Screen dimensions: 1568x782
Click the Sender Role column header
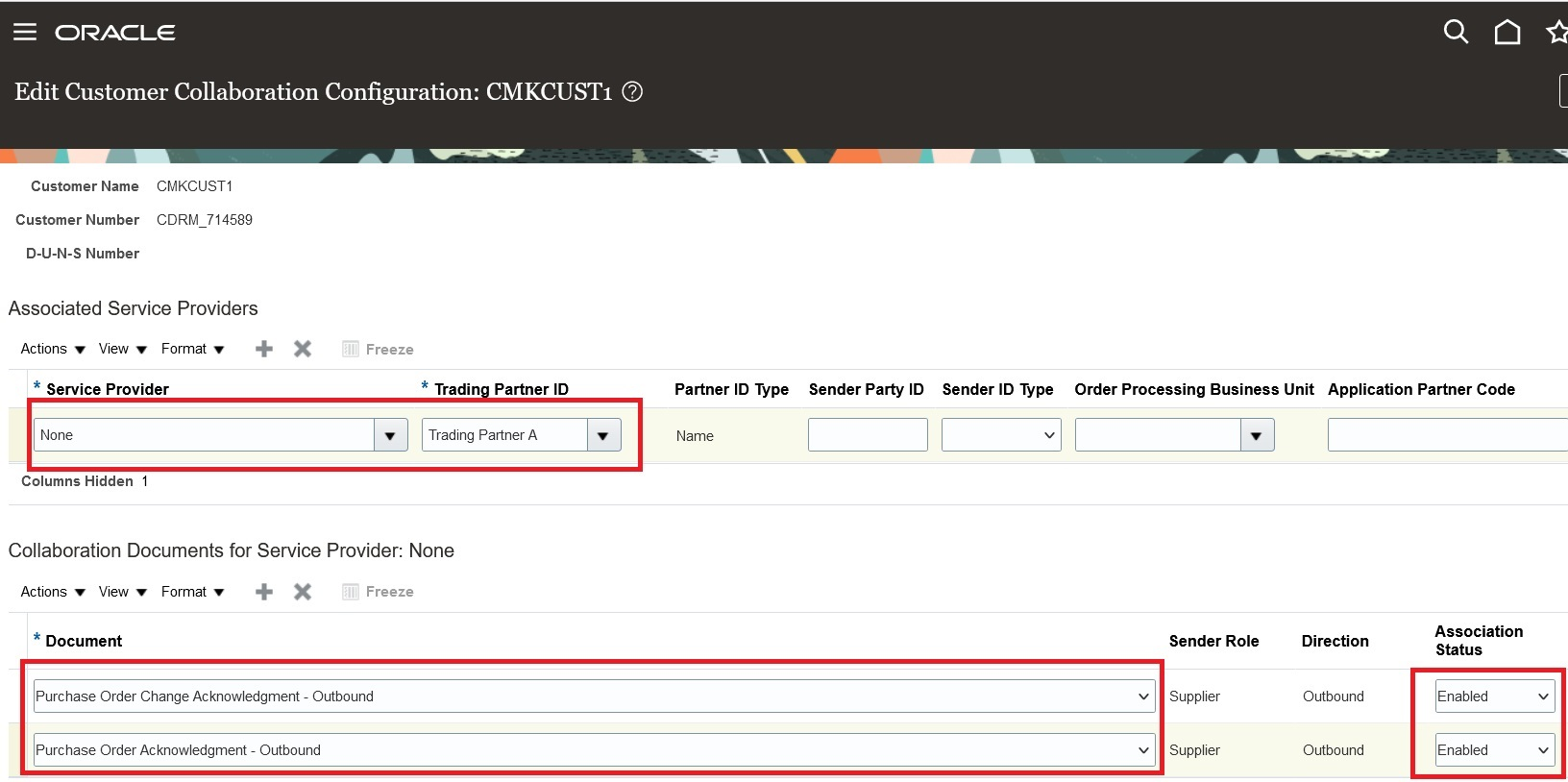tap(1213, 641)
